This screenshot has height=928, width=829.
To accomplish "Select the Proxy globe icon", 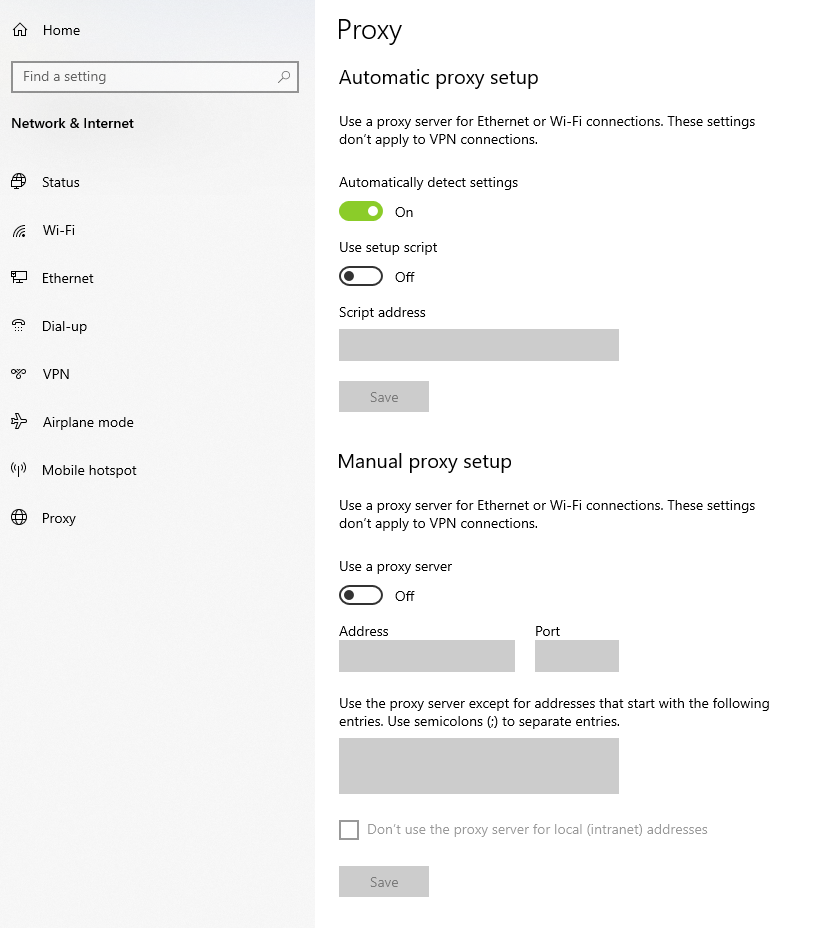I will pyautogui.click(x=20, y=517).
